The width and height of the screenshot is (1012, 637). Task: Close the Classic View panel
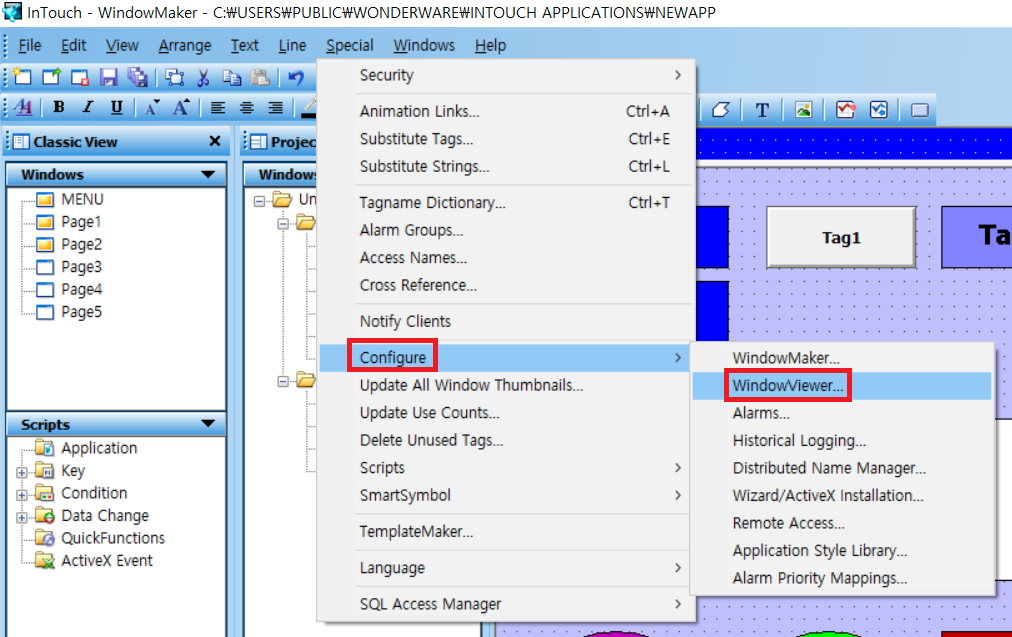(x=215, y=141)
